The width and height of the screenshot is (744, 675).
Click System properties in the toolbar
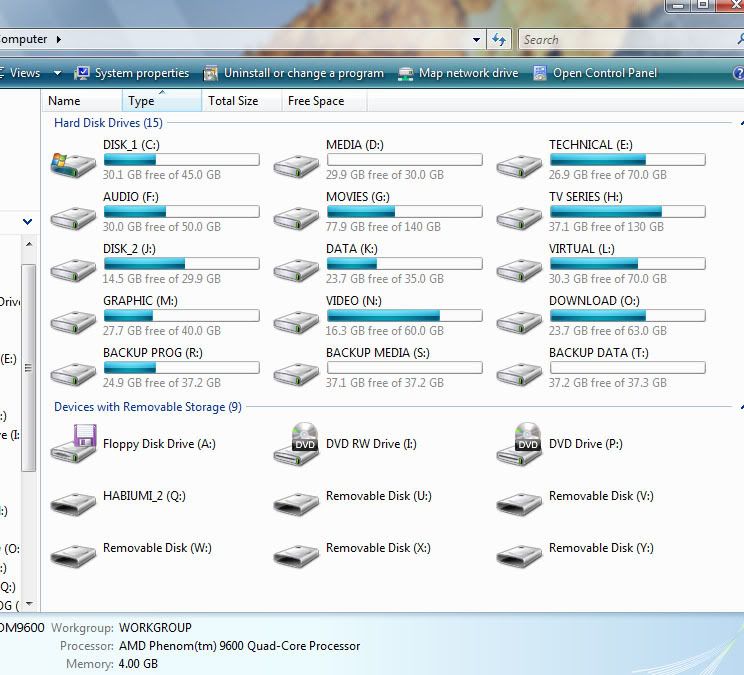(x=131, y=73)
